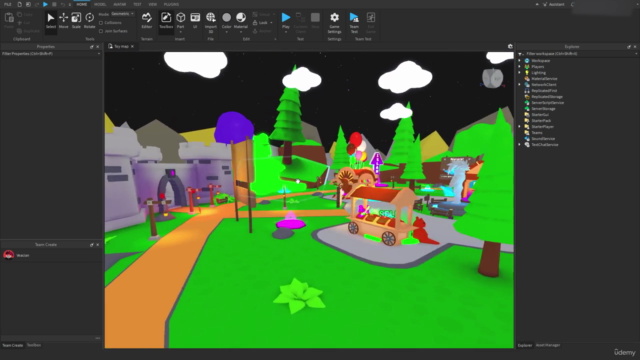Click the Copy button in Clipboard
The width and height of the screenshot is (640, 360).
point(24,14)
